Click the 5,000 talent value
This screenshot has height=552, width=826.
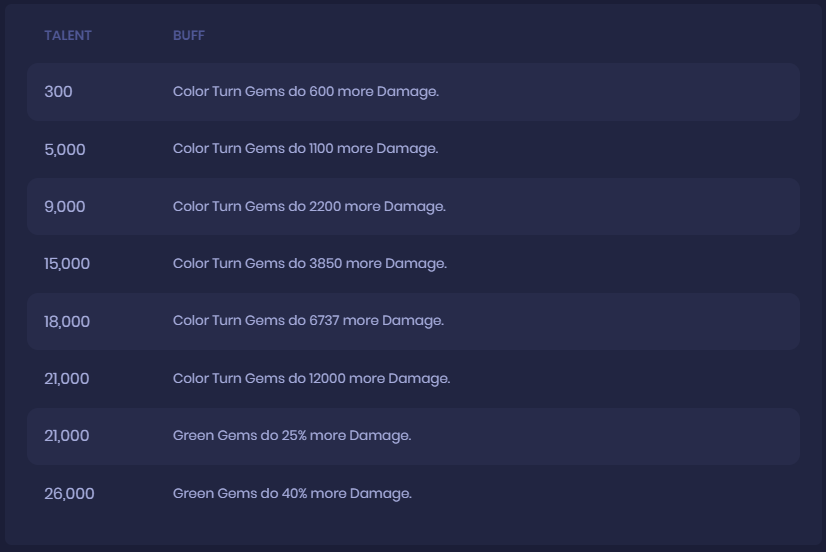[x=65, y=149]
